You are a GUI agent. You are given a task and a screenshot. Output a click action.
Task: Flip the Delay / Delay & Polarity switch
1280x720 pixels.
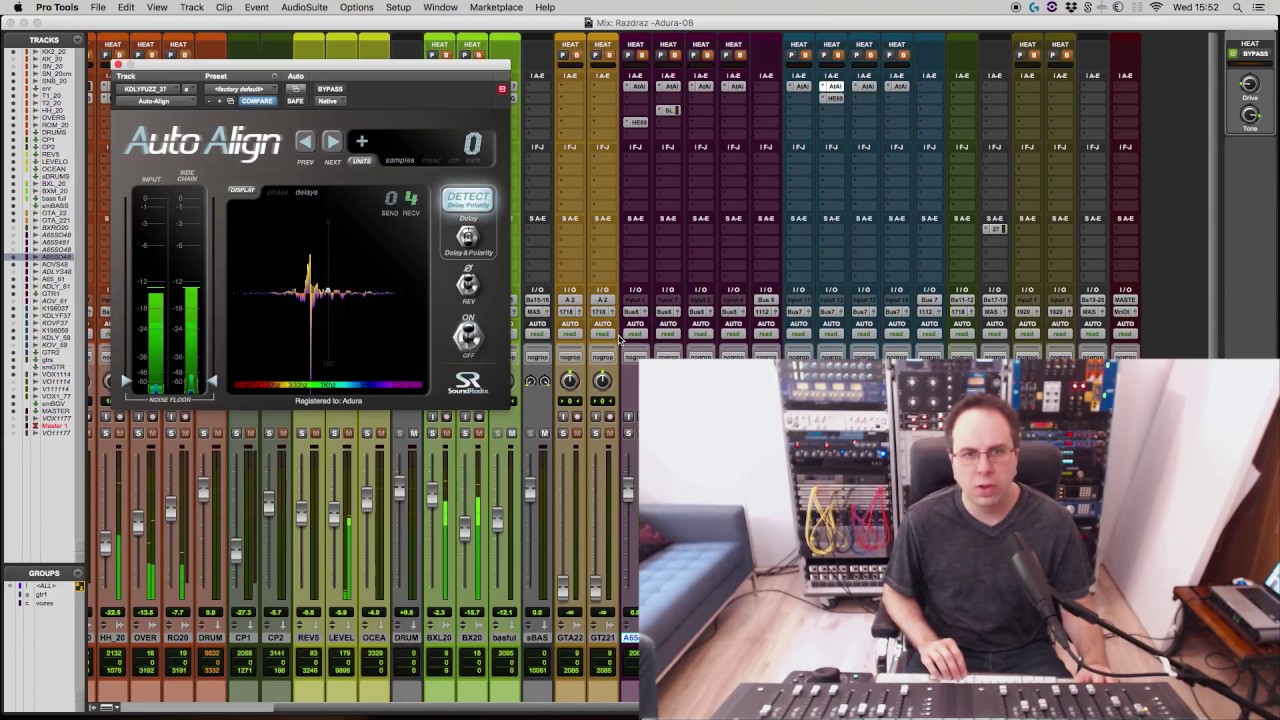(x=467, y=236)
